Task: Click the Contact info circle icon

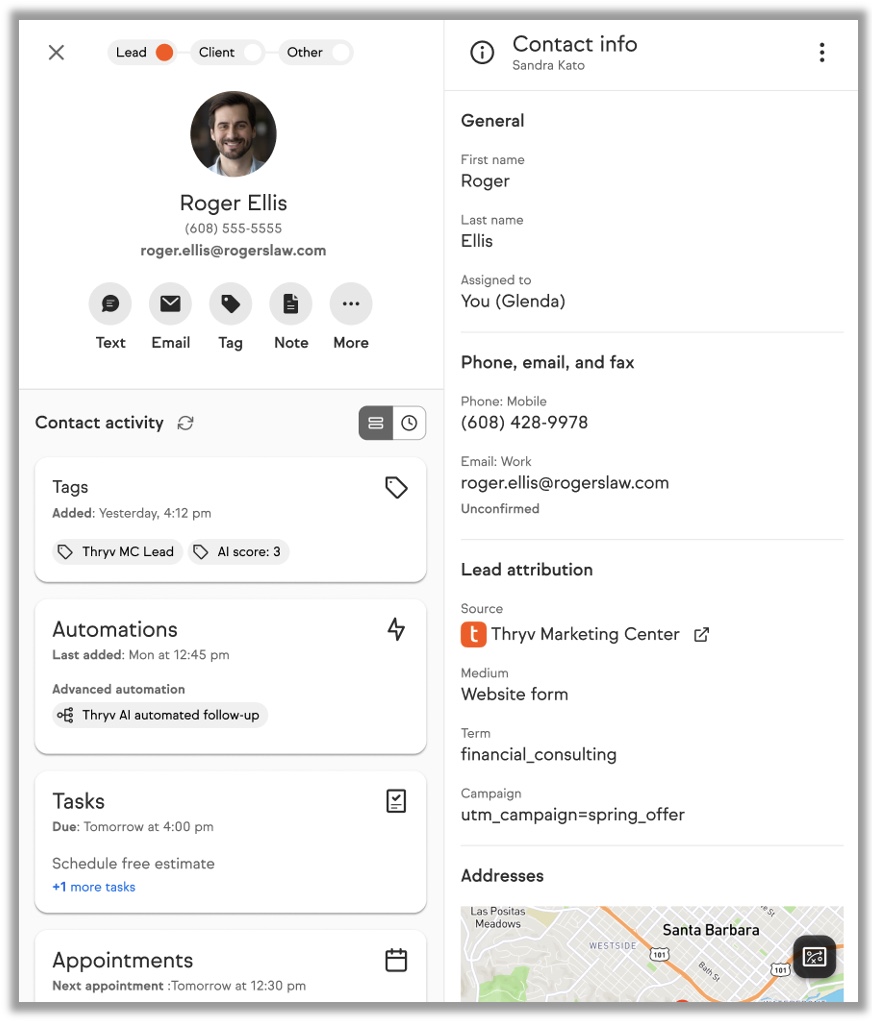Action: tap(482, 53)
